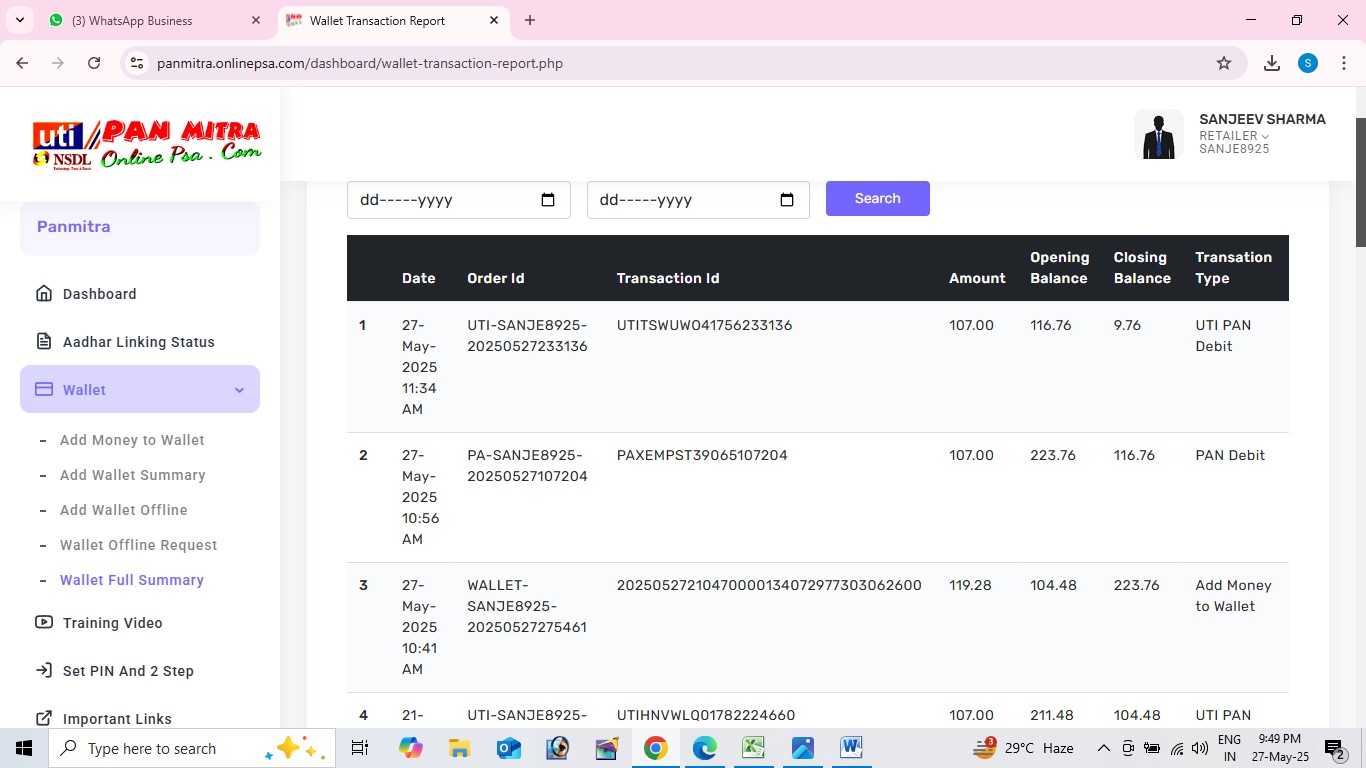Click the Training Video play icon

point(44,622)
